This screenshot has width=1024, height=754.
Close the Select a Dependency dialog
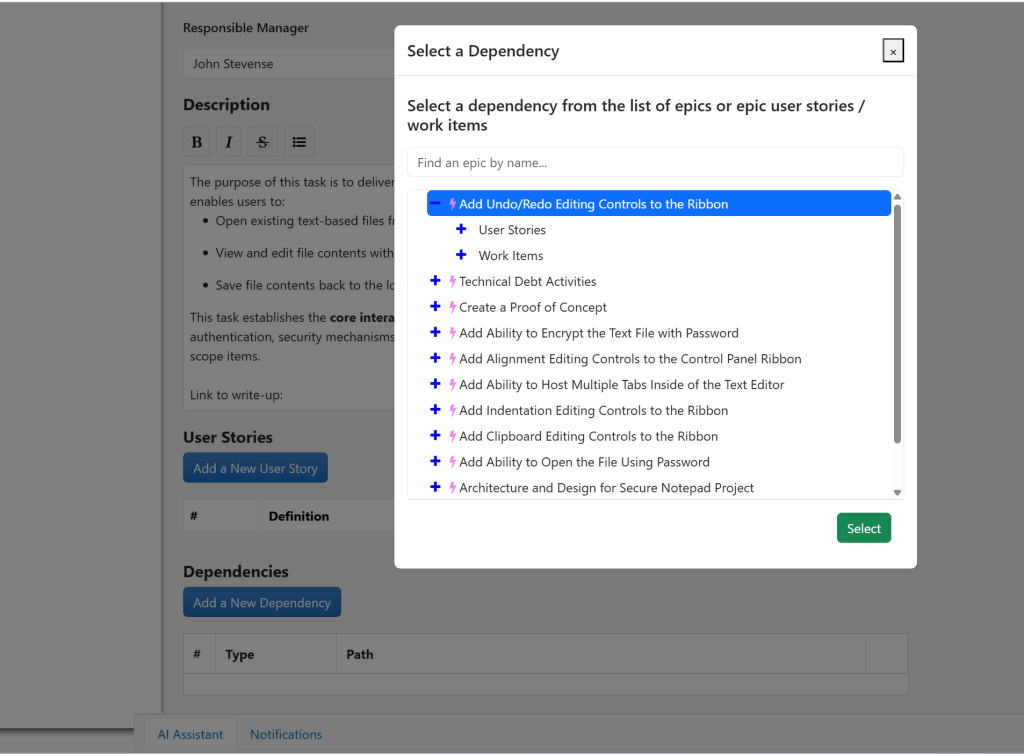pos(893,51)
